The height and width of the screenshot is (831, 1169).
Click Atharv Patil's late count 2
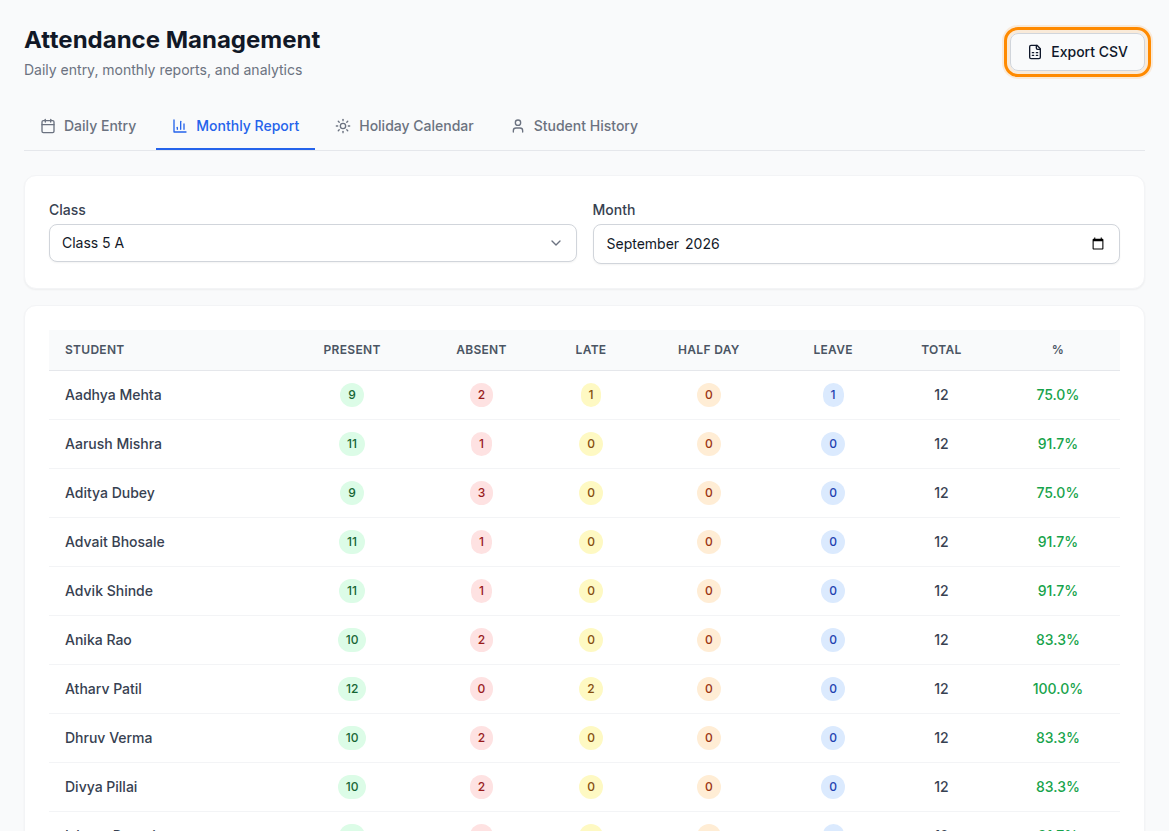(x=590, y=689)
